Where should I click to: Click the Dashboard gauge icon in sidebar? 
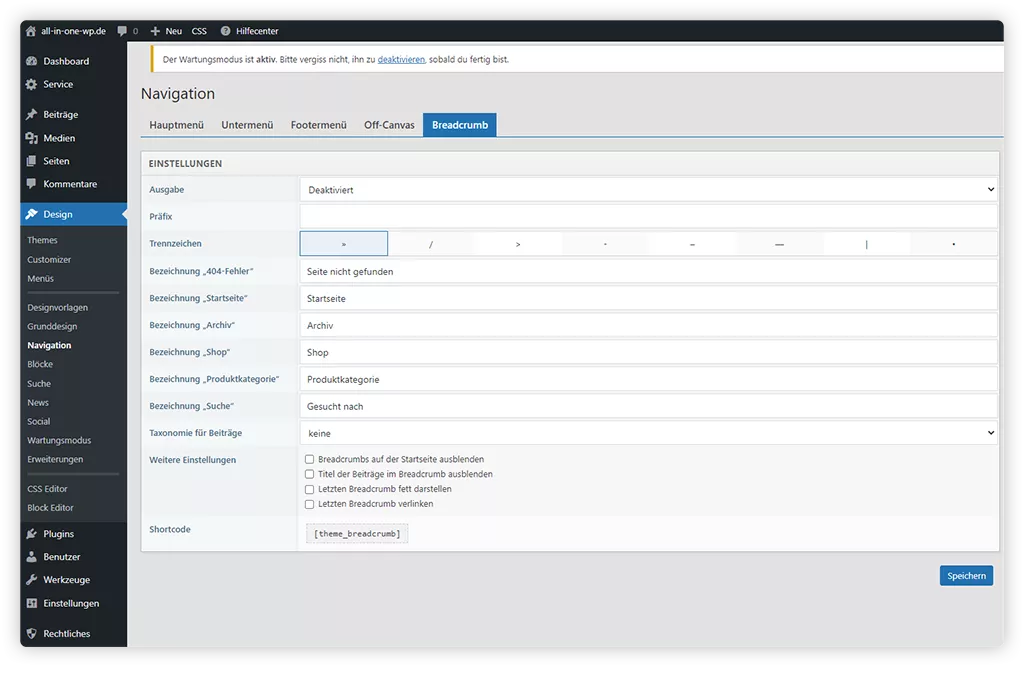[32, 61]
